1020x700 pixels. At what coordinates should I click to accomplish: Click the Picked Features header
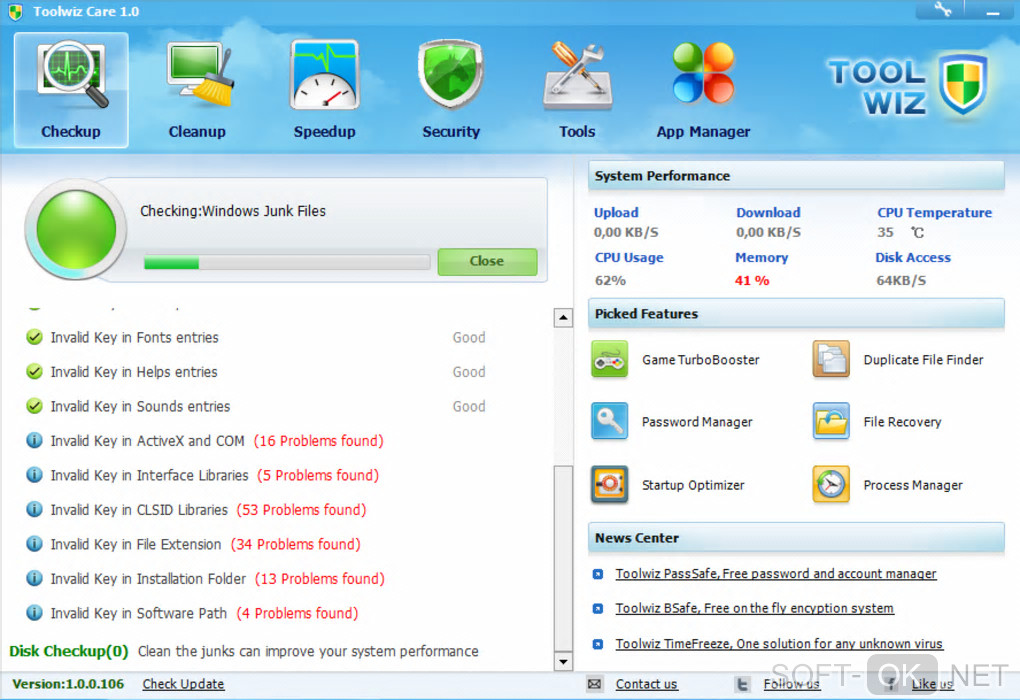pos(796,314)
